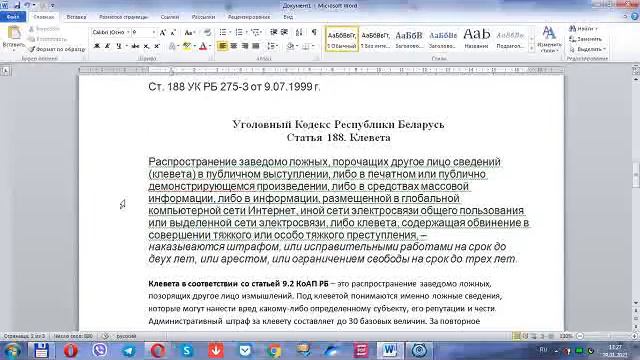Open Customize Quick Access Toolbar dropdown
Viewport: 640px width, 360px height.
pos(52,6)
